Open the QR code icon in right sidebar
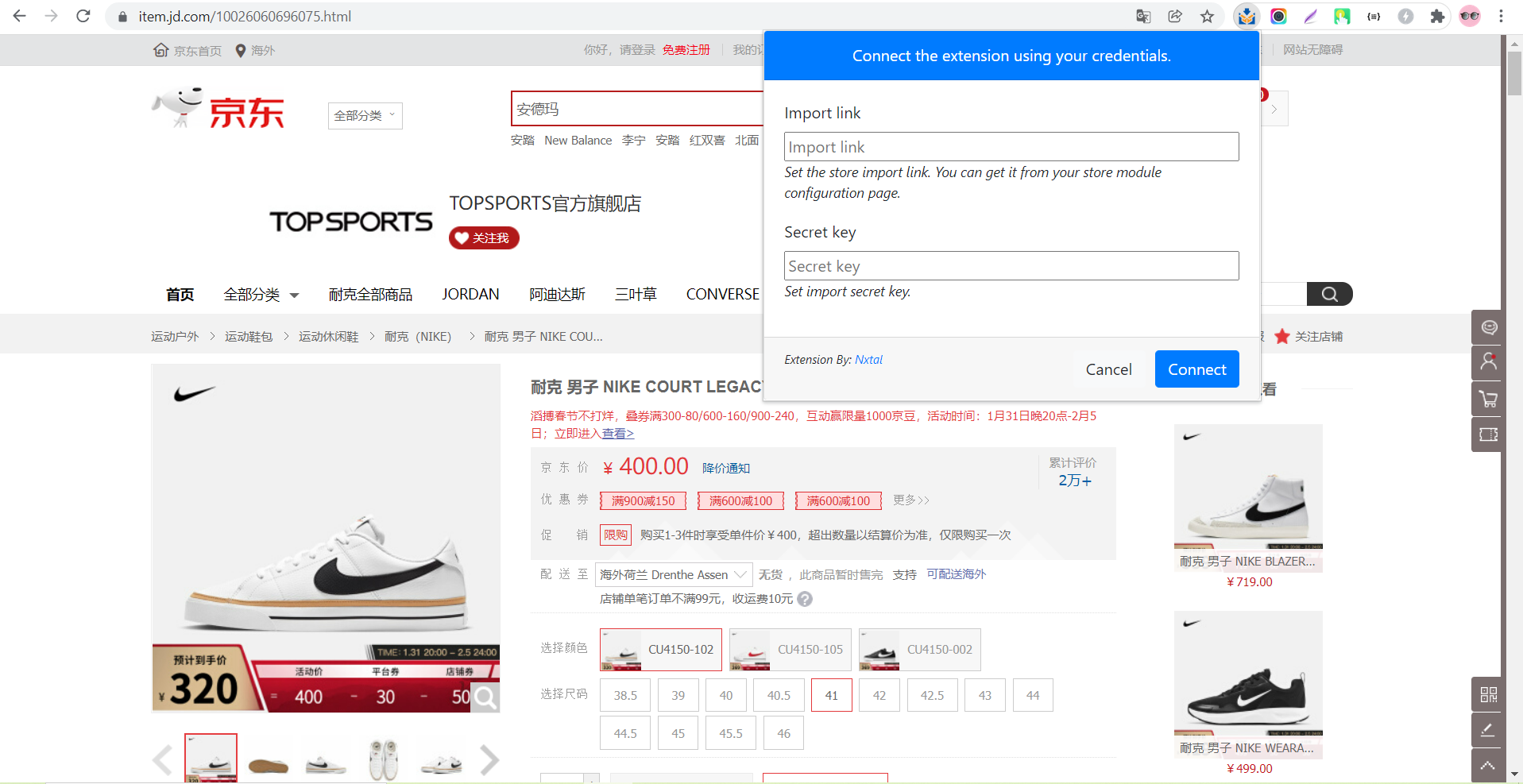Screen dimensions: 1523x784 [x=1488, y=694]
